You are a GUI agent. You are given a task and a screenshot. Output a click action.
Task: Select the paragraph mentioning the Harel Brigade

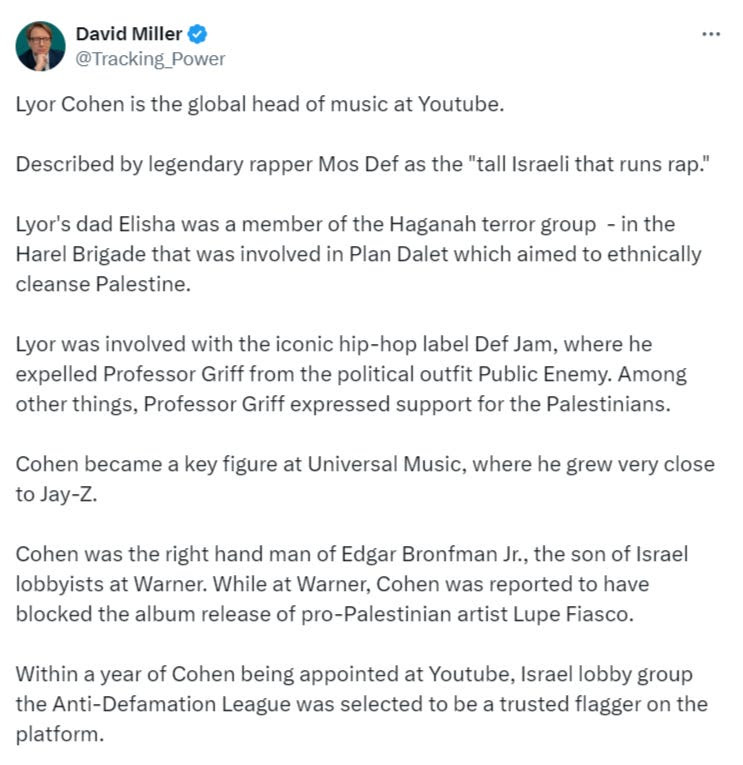click(359, 254)
